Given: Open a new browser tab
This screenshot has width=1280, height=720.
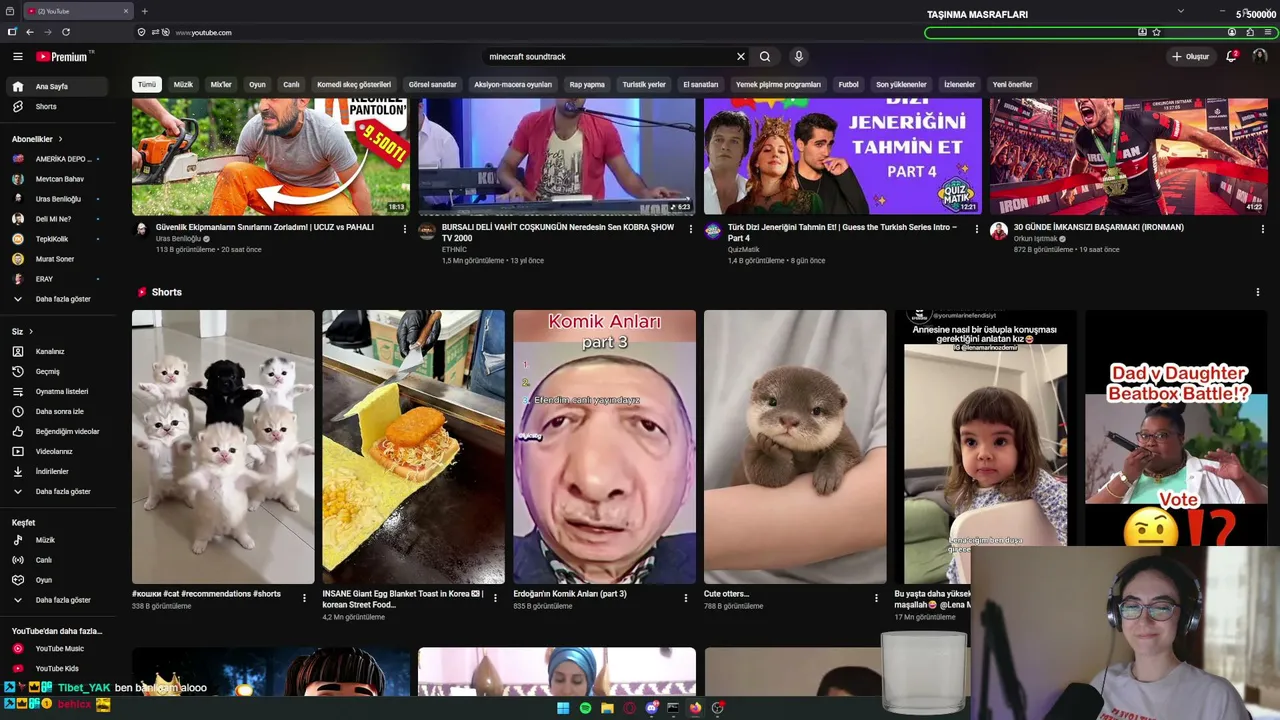Looking at the screenshot, I should [x=145, y=11].
